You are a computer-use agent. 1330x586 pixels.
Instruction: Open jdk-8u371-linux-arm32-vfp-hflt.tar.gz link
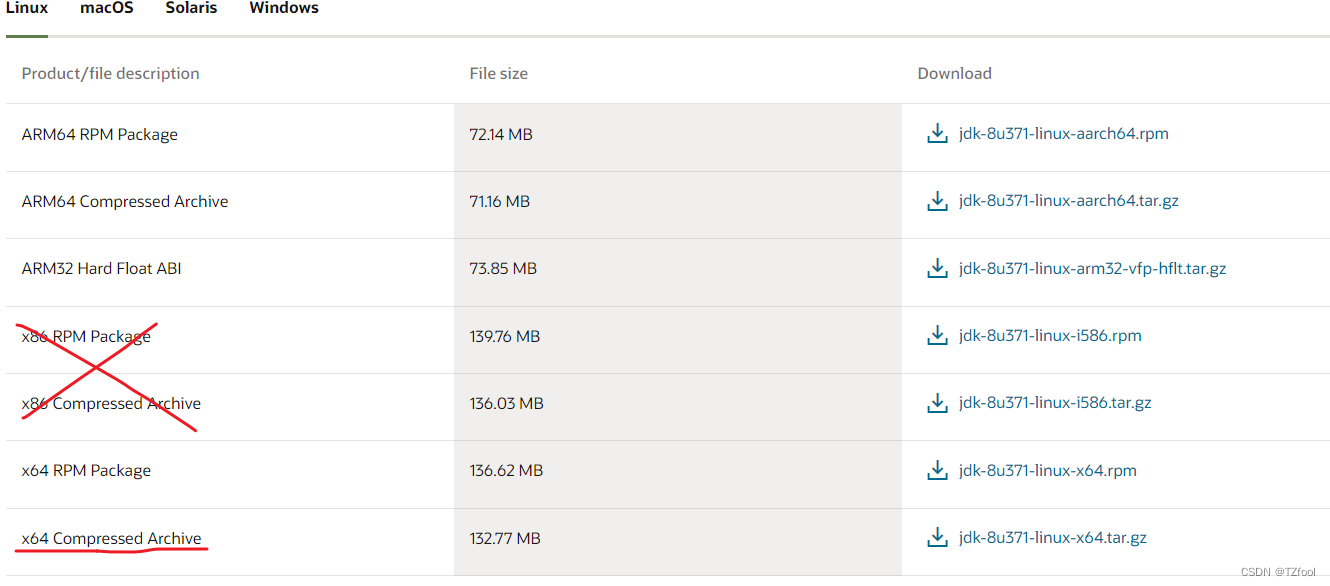[1093, 268]
